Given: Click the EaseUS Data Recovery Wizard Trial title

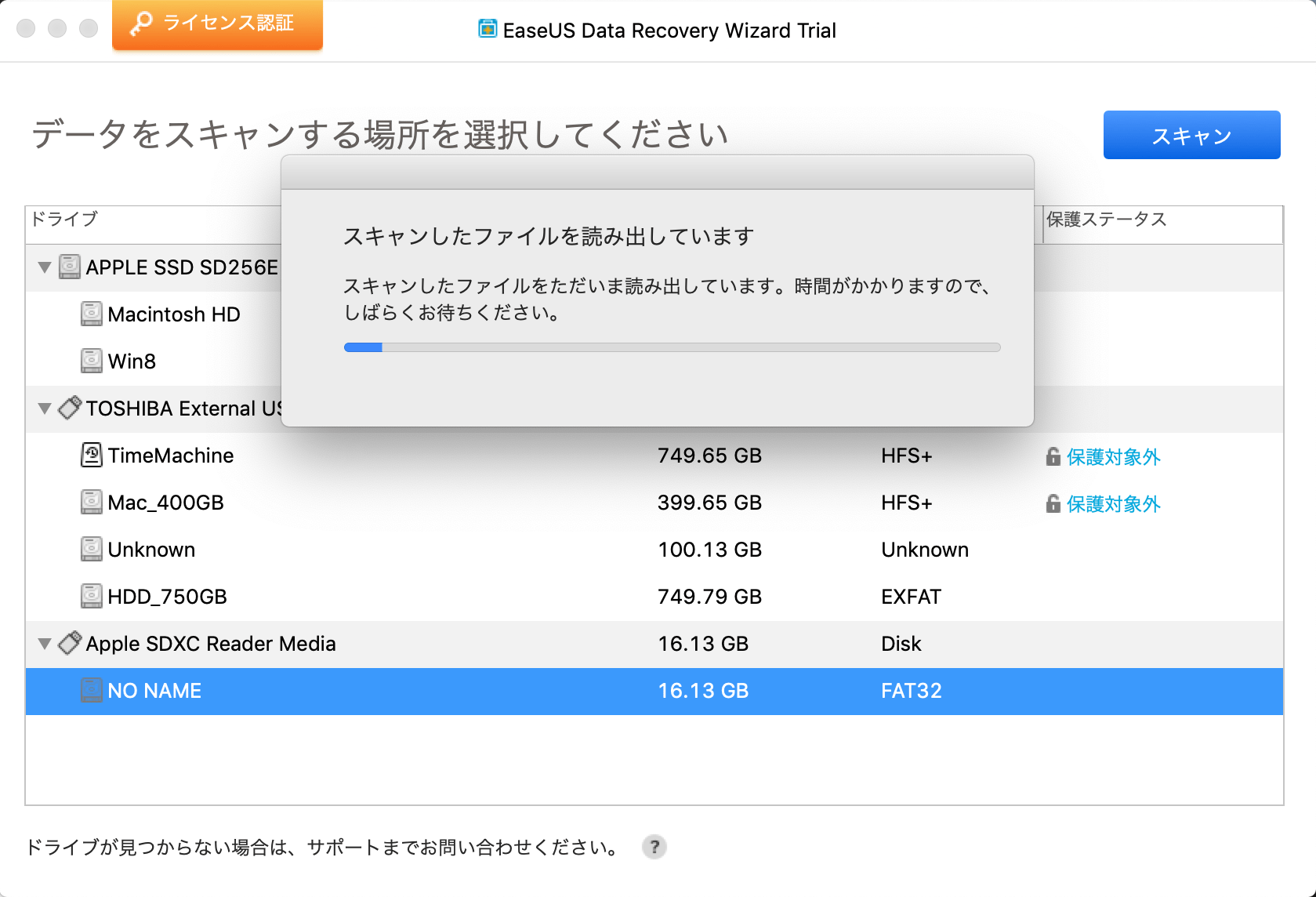Looking at the screenshot, I should pos(669,30).
